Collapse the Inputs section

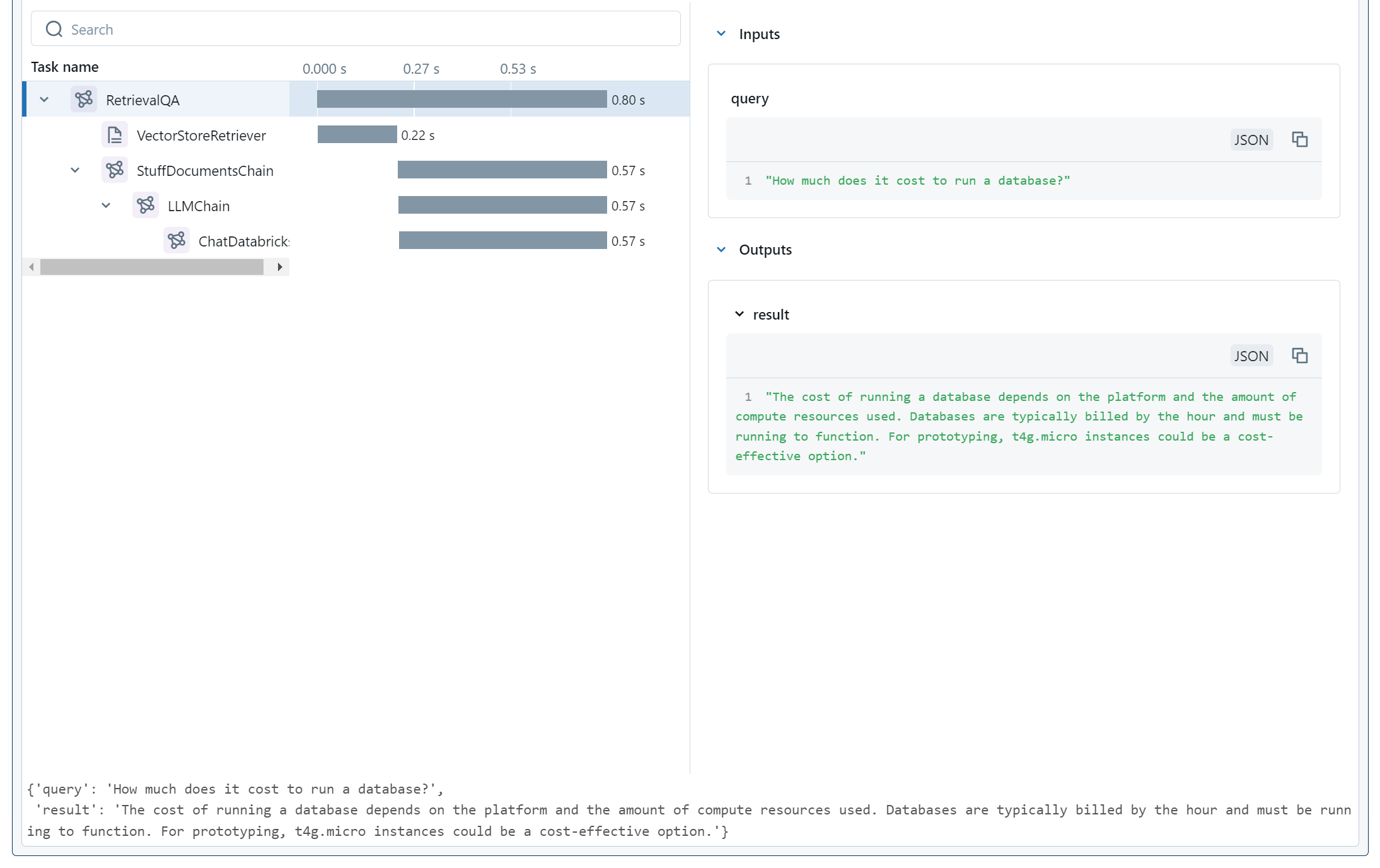click(x=721, y=33)
